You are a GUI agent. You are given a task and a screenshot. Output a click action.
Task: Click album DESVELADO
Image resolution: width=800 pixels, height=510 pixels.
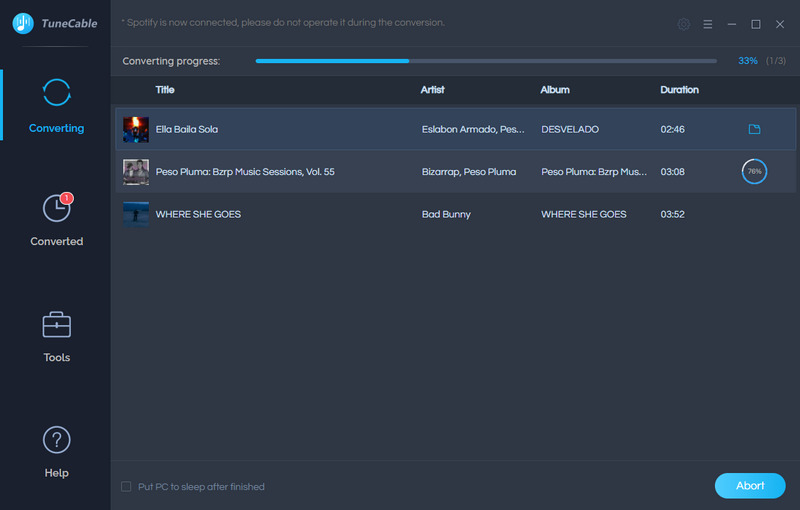click(570, 130)
